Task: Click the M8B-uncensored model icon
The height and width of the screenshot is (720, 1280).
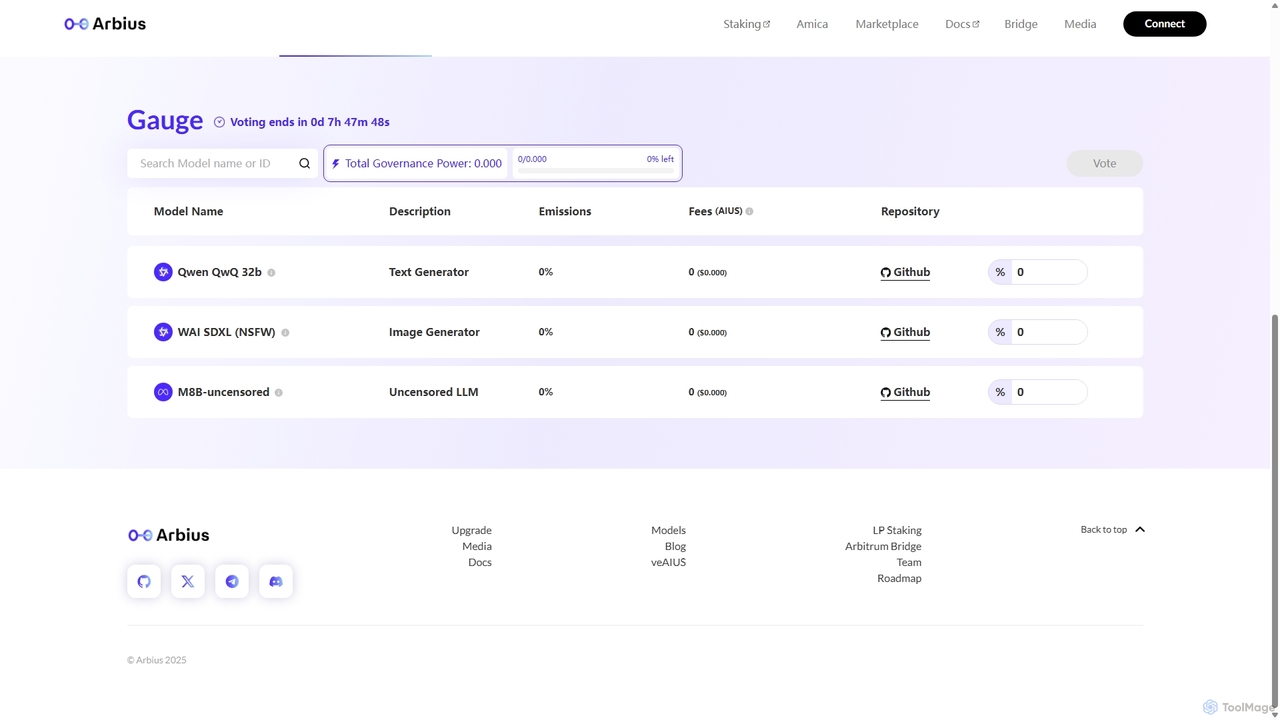Action: pos(163,392)
